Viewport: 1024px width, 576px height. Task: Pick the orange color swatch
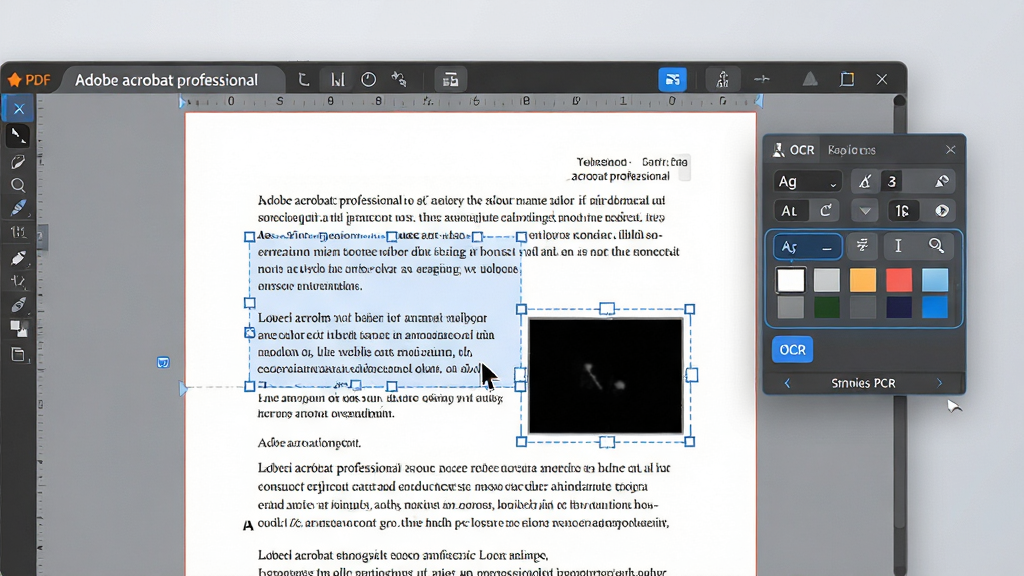863,280
